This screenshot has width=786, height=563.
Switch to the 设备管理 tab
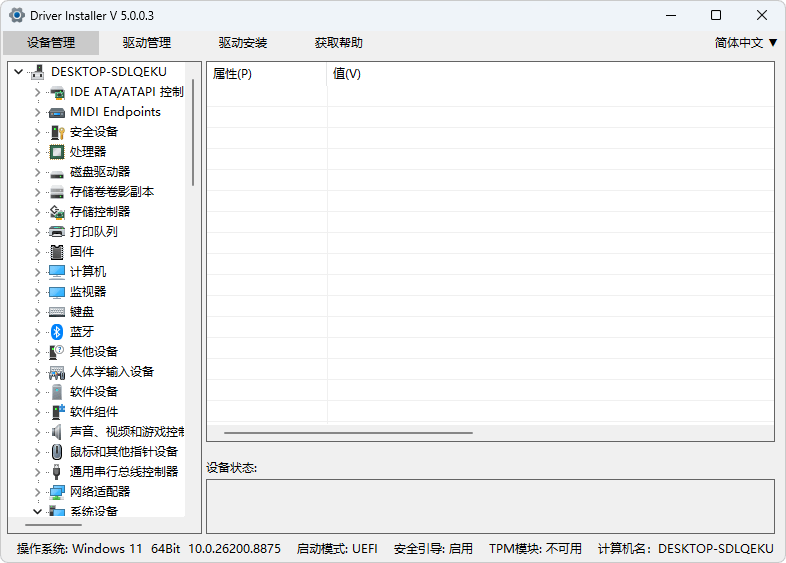tap(51, 43)
